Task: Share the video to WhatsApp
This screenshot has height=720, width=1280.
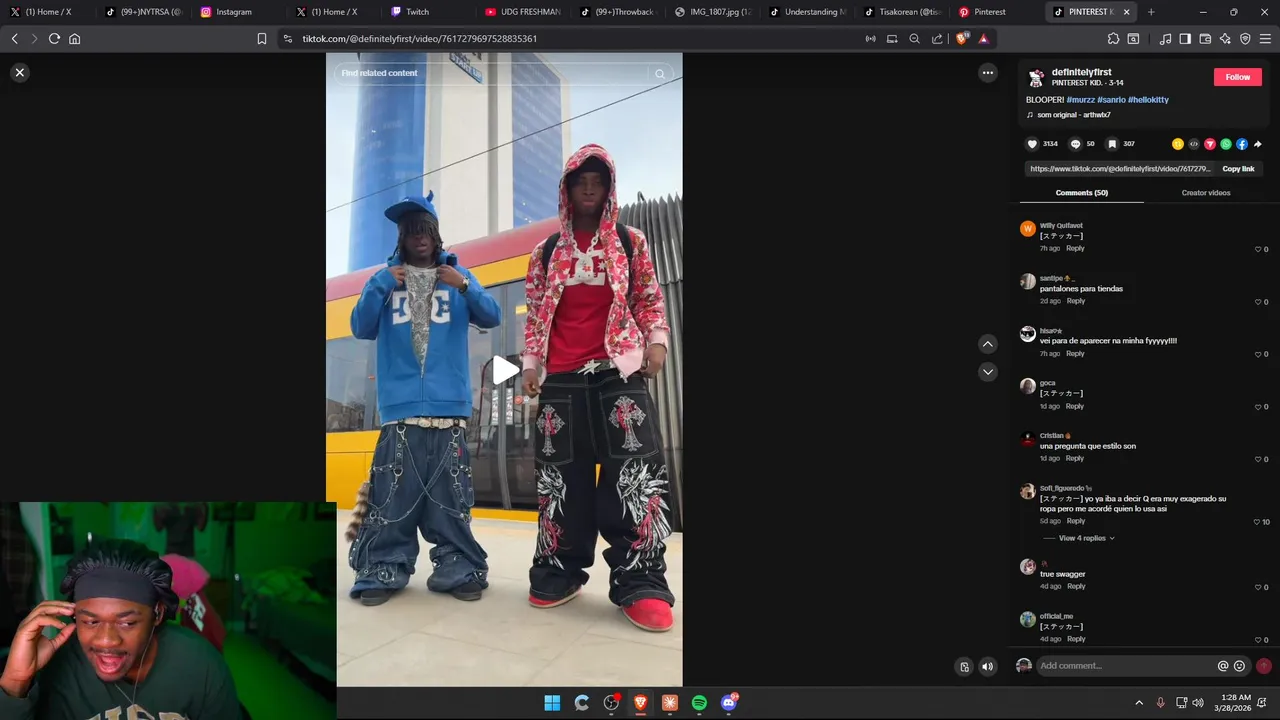Action: click(1226, 144)
